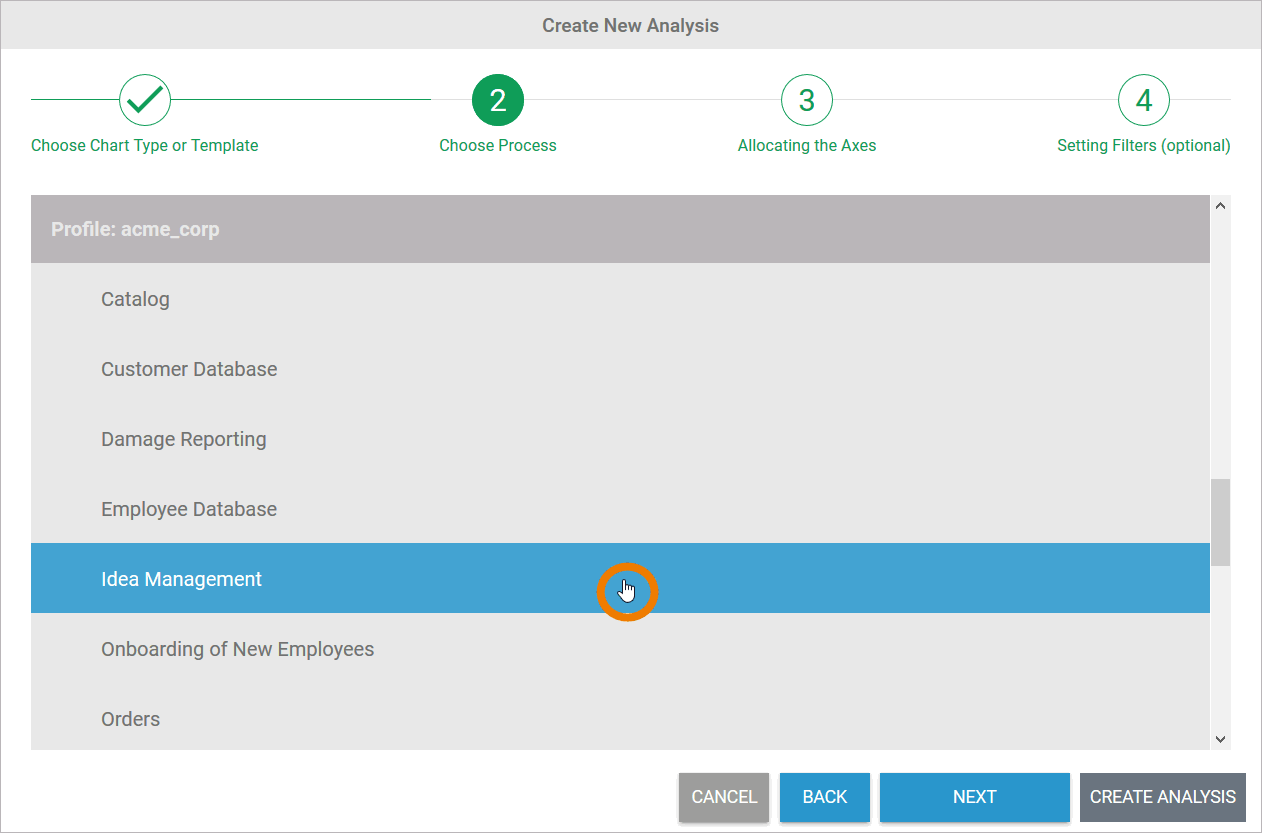
Task: Go to the Allocating the Axes step label
Action: click(806, 145)
